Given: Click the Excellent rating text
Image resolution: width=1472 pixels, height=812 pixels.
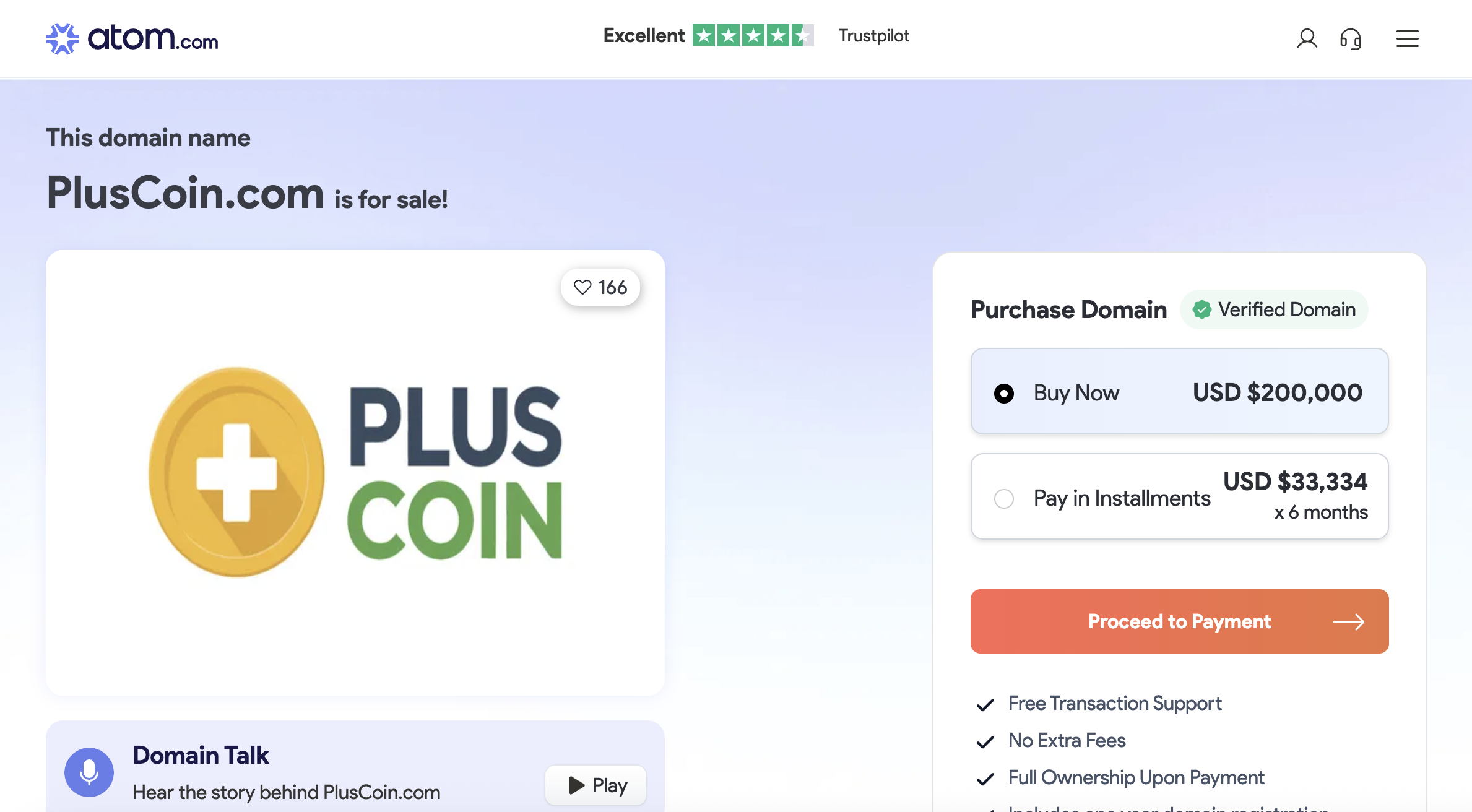Looking at the screenshot, I should click(644, 36).
